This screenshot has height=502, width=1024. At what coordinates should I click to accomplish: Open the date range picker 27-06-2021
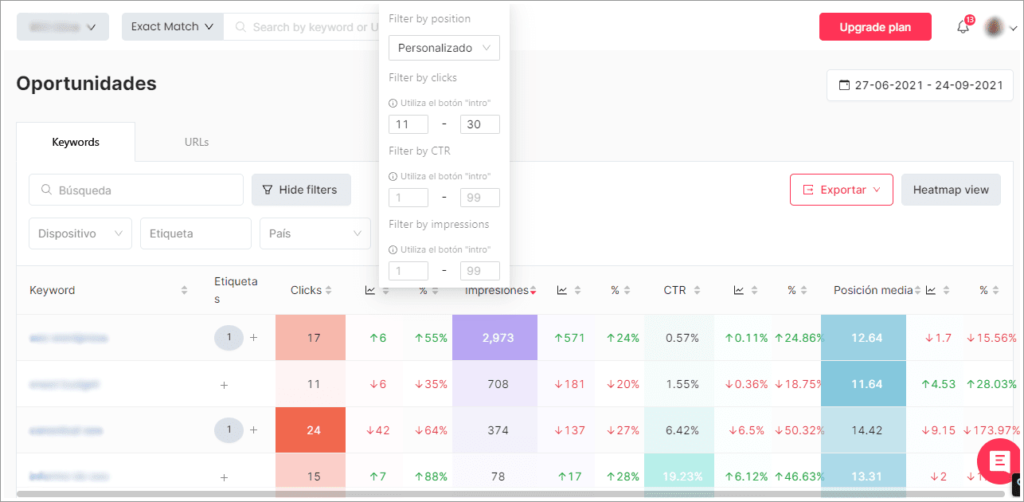(x=920, y=86)
